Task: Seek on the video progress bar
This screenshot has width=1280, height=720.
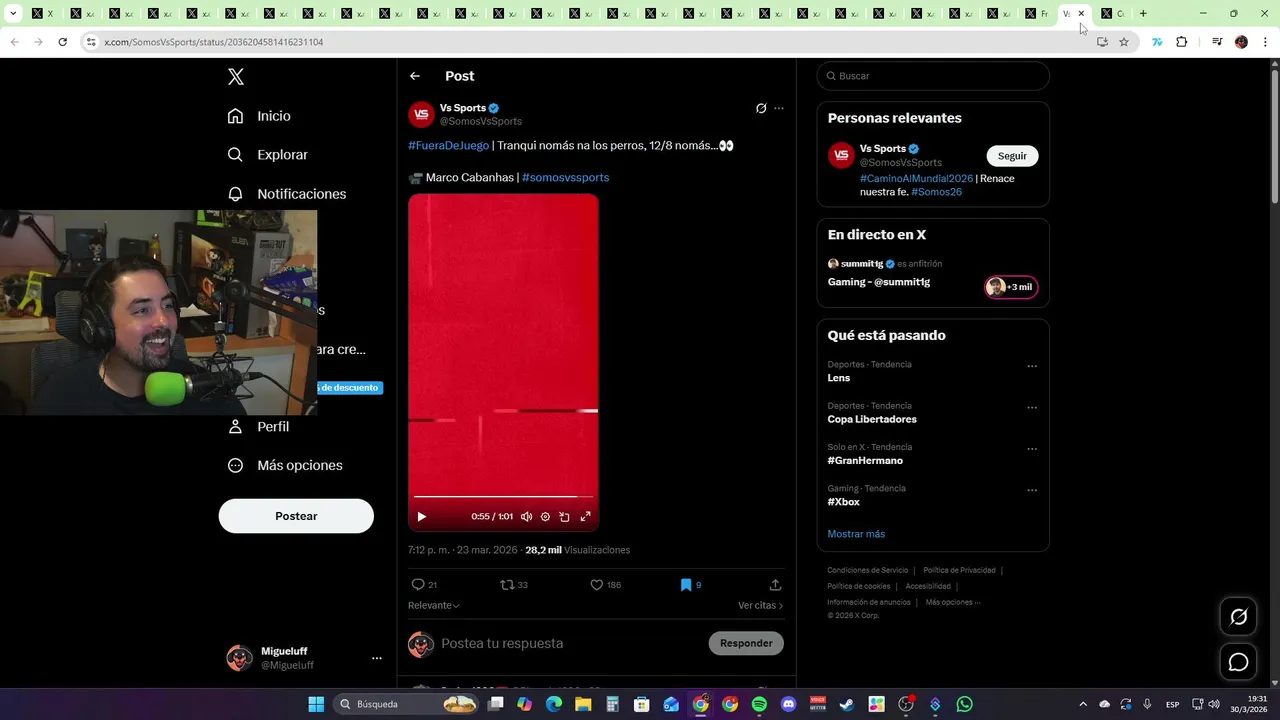Action: point(503,497)
